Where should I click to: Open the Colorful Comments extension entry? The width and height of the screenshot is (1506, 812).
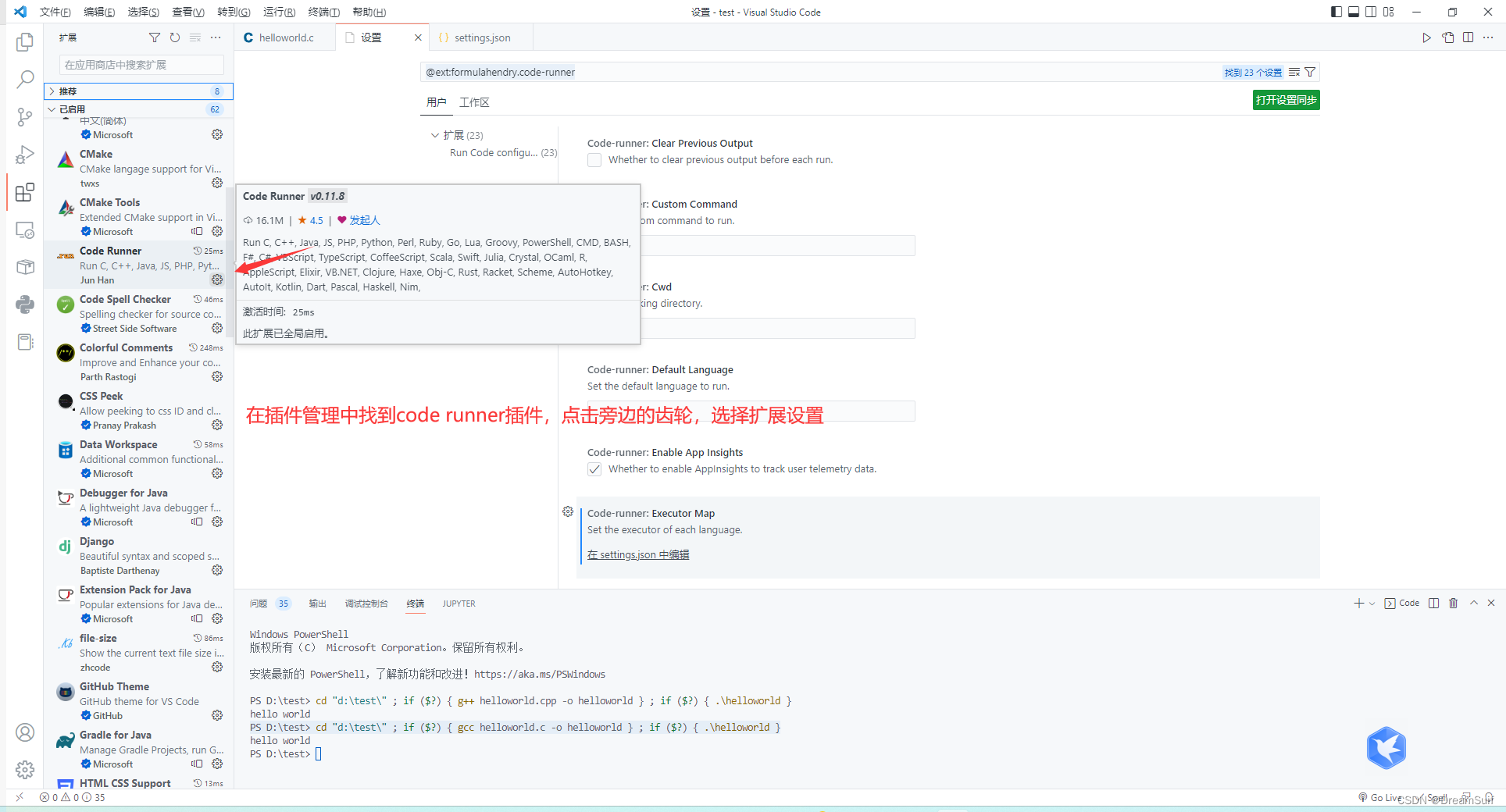139,361
